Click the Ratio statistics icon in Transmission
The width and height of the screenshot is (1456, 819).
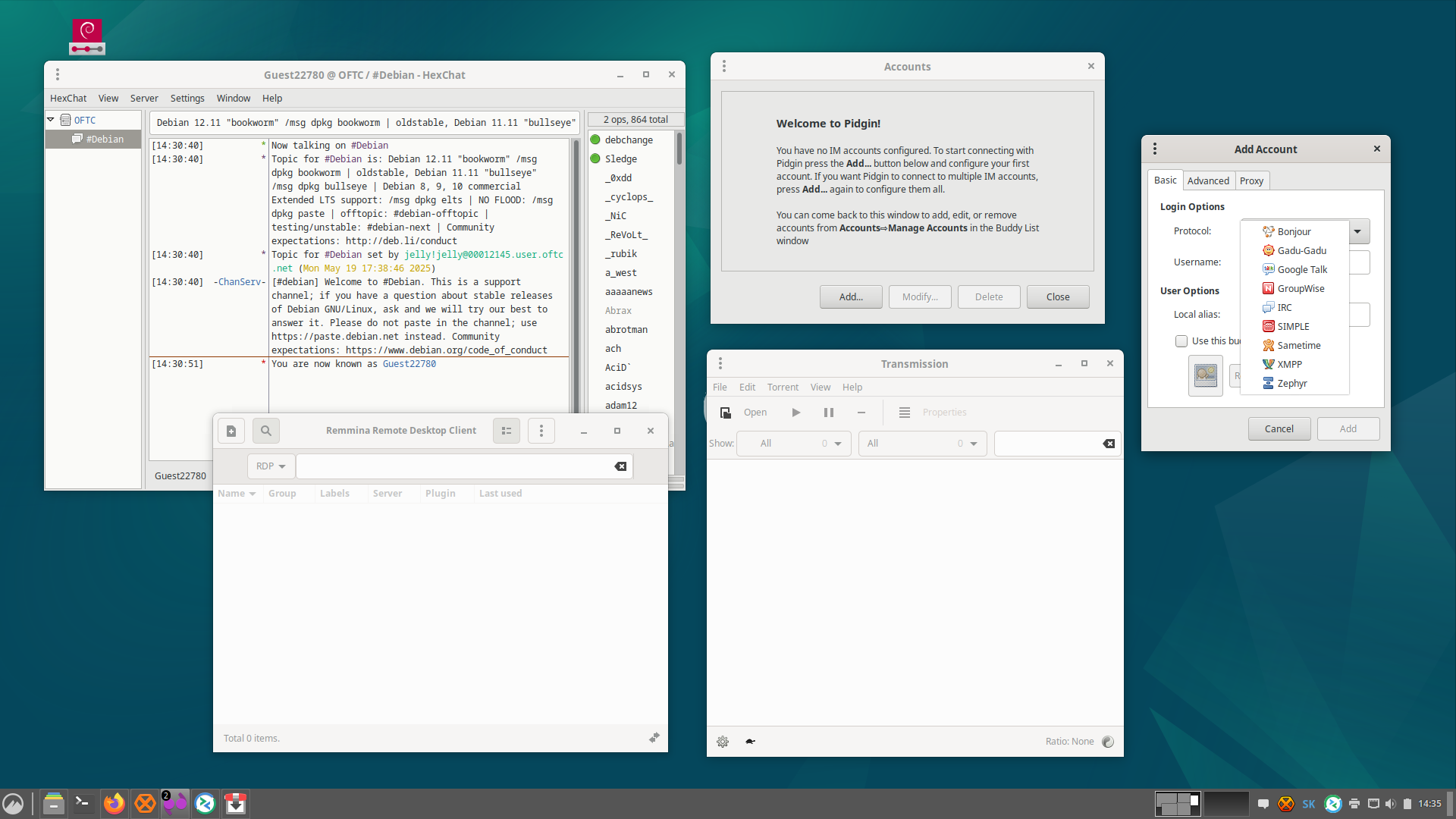pyautogui.click(x=1108, y=742)
